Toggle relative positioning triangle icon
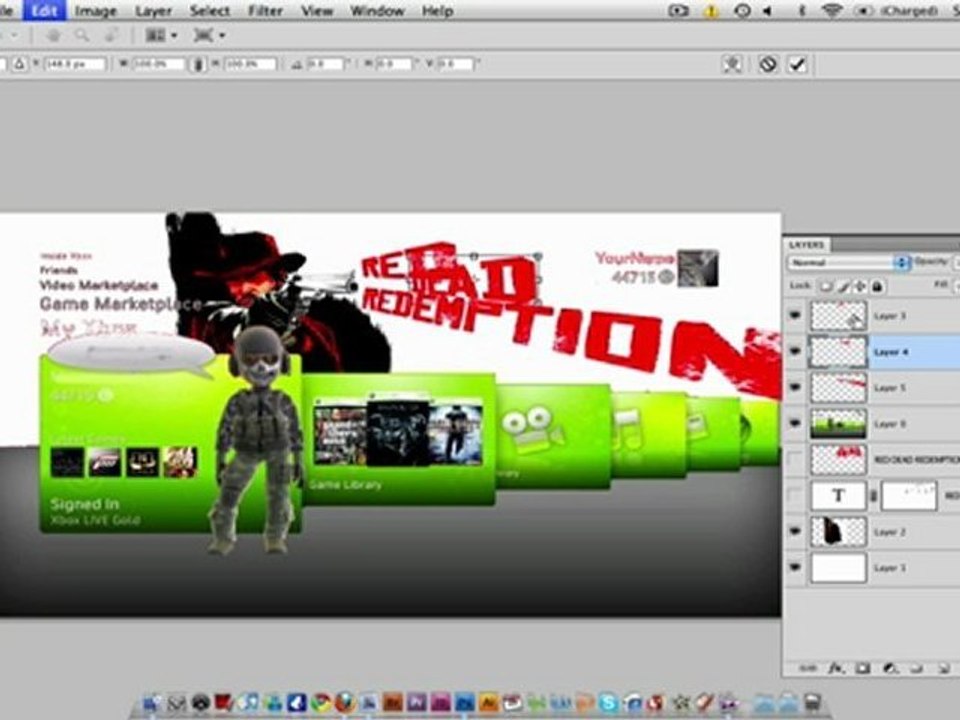Image resolution: width=960 pixels, height=720 pixels. pos(20,64)
